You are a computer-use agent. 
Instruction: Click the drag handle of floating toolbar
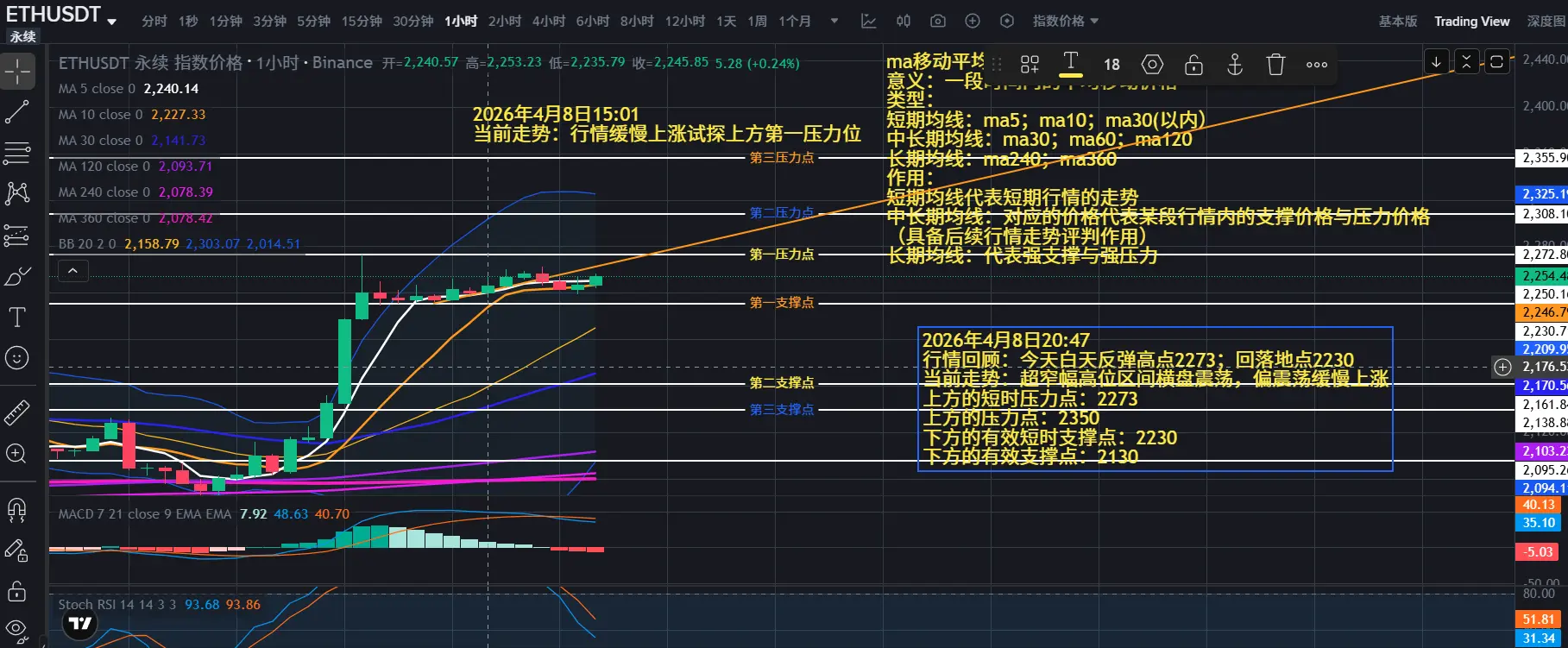tap(998, 64)
